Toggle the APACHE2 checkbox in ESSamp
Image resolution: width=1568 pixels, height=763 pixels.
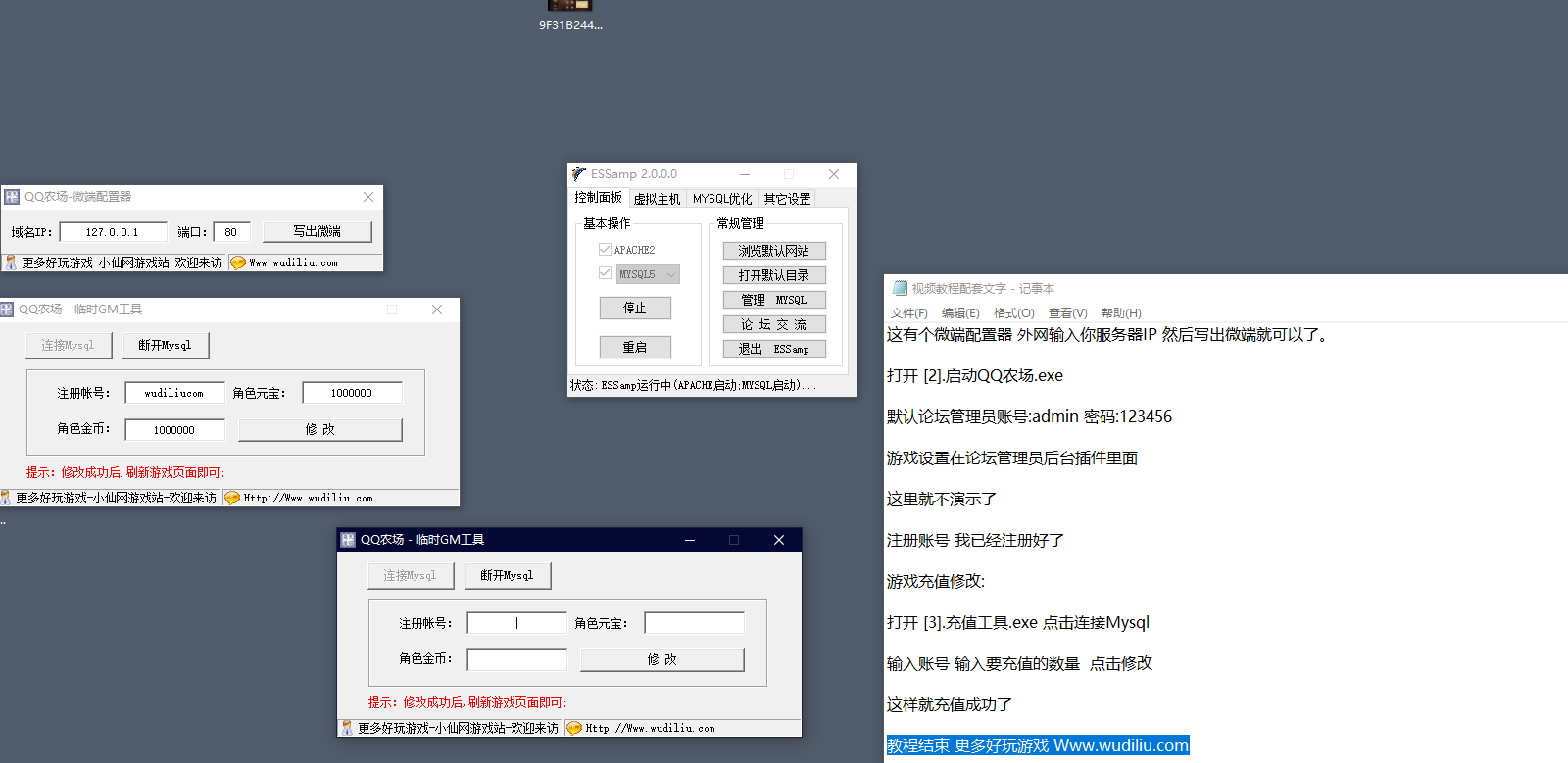click(605, 250)
